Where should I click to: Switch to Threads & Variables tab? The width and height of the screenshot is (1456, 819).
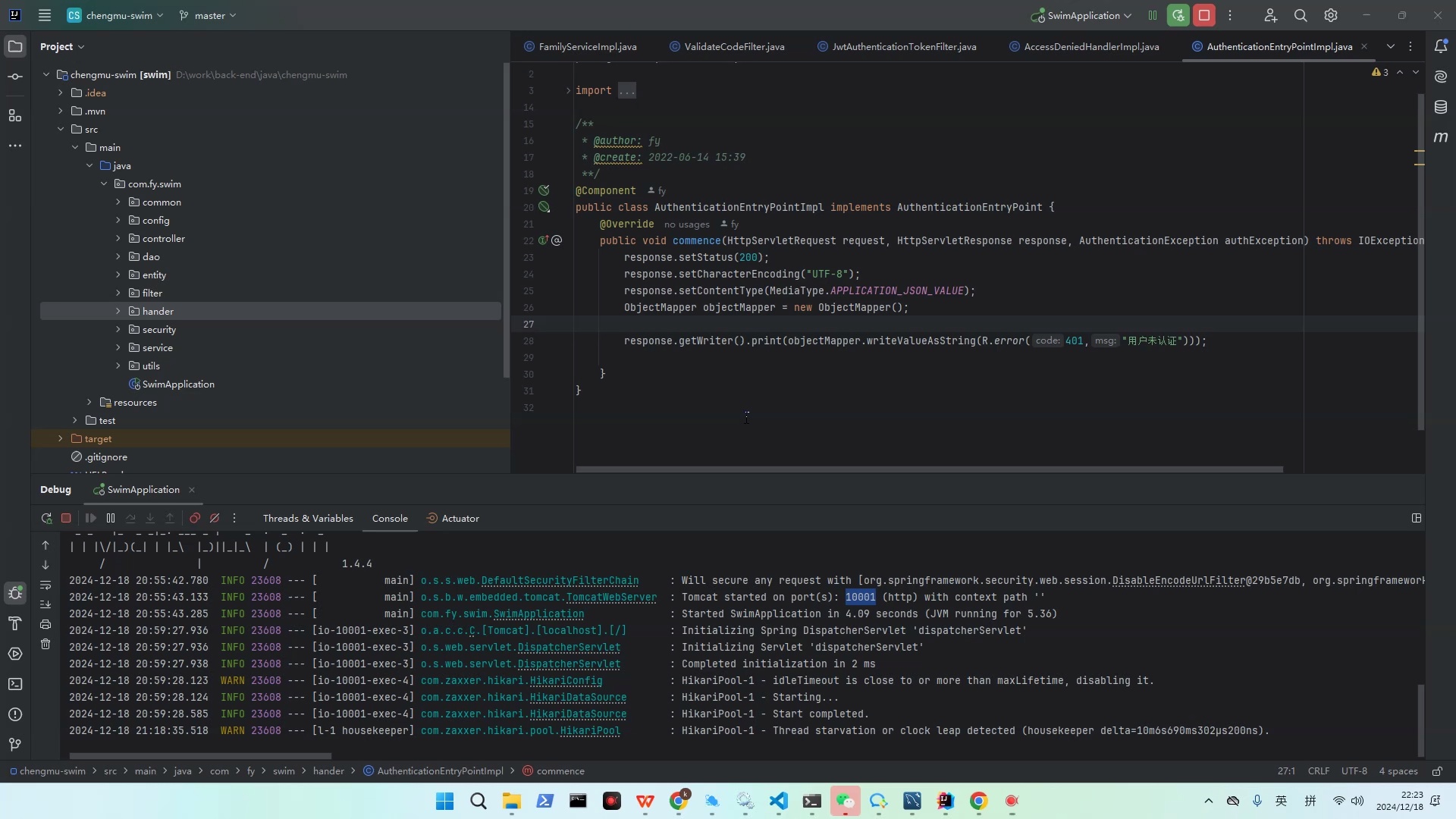[x=308, y=519]
